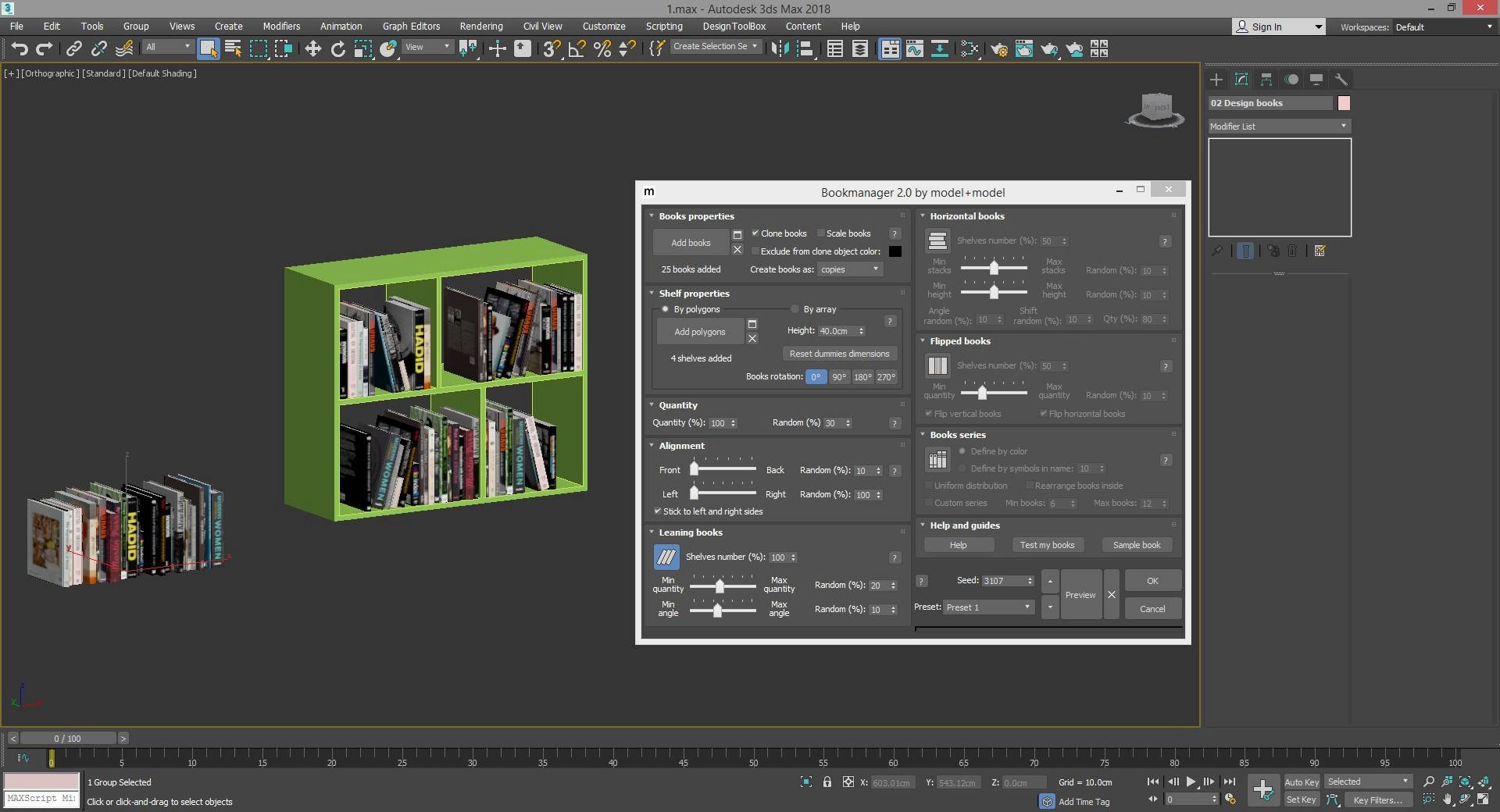Activate the Select Object tool

[208, 49]
